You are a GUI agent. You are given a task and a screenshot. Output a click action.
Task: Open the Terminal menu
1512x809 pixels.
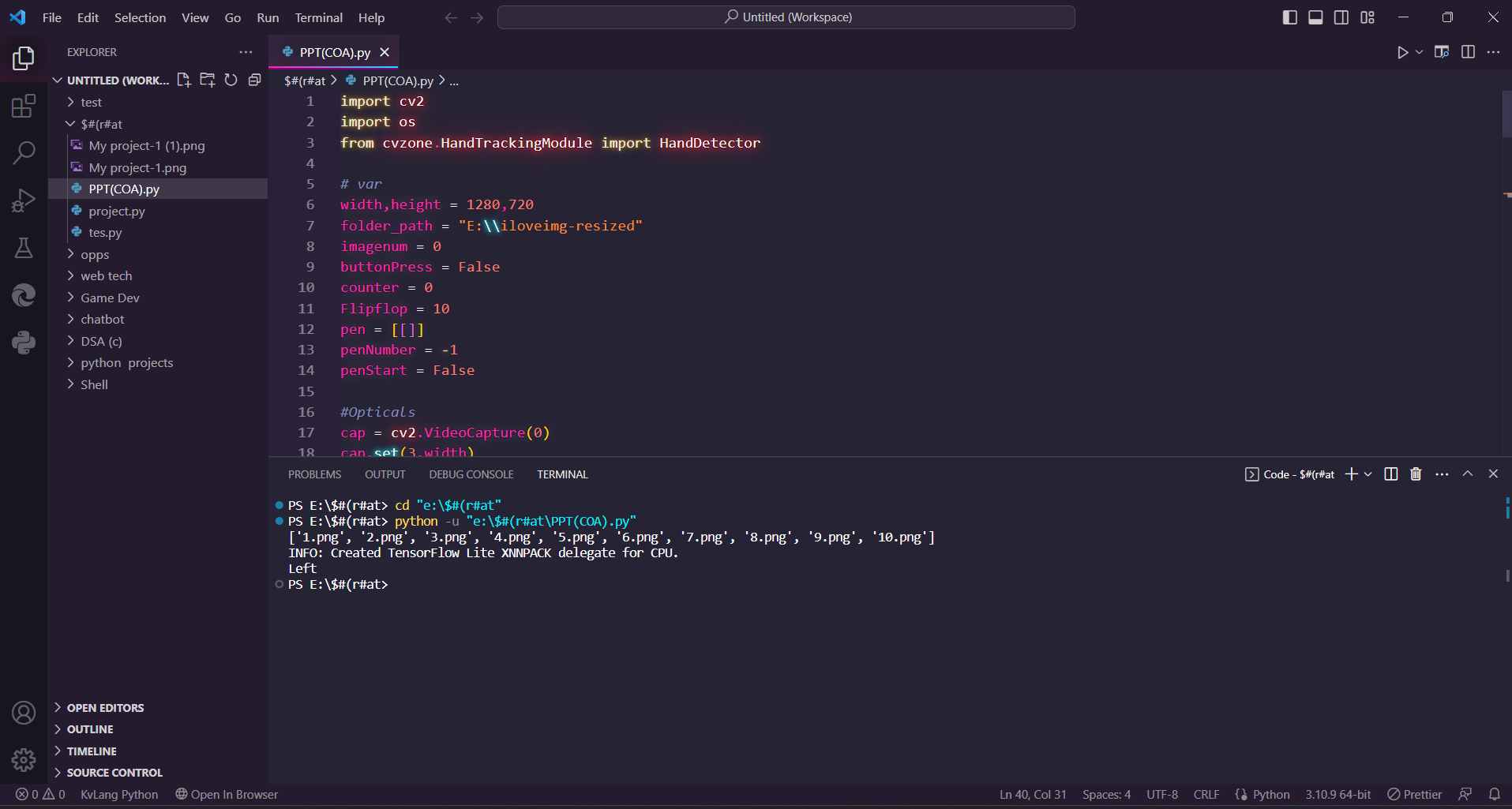click(x=319, y=17)
